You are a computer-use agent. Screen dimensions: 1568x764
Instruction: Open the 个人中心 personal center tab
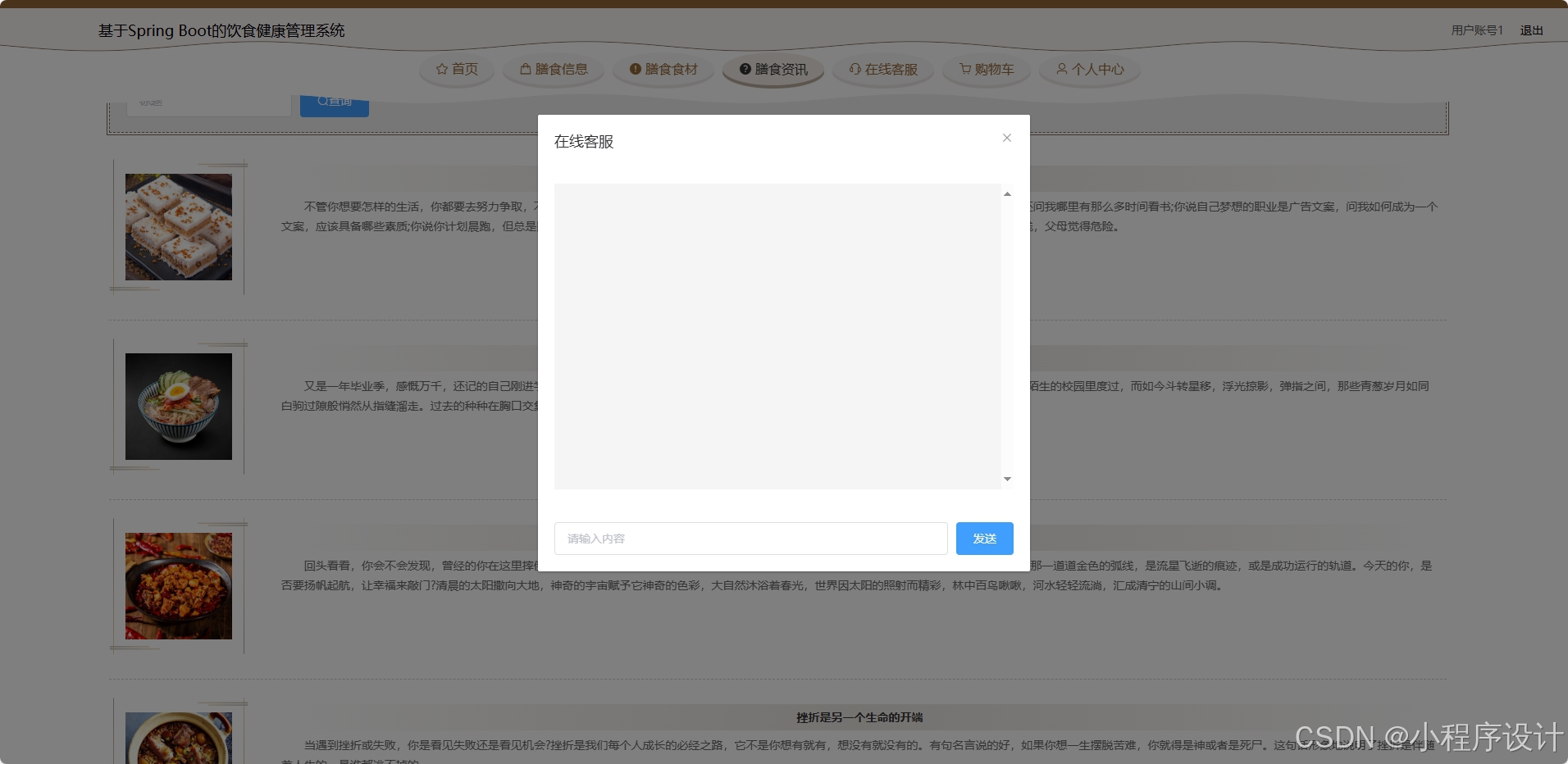pyautogui.click(x=1090, y=70)
